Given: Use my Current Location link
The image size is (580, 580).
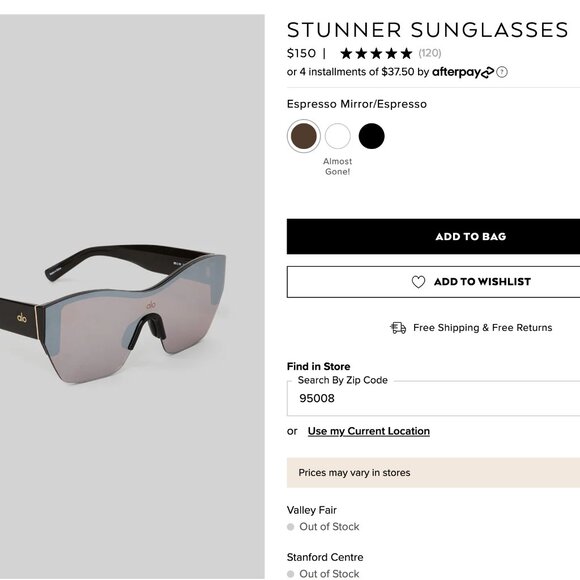Looking at the screenshot, I should pyautogui.click(x=368, y=431).
